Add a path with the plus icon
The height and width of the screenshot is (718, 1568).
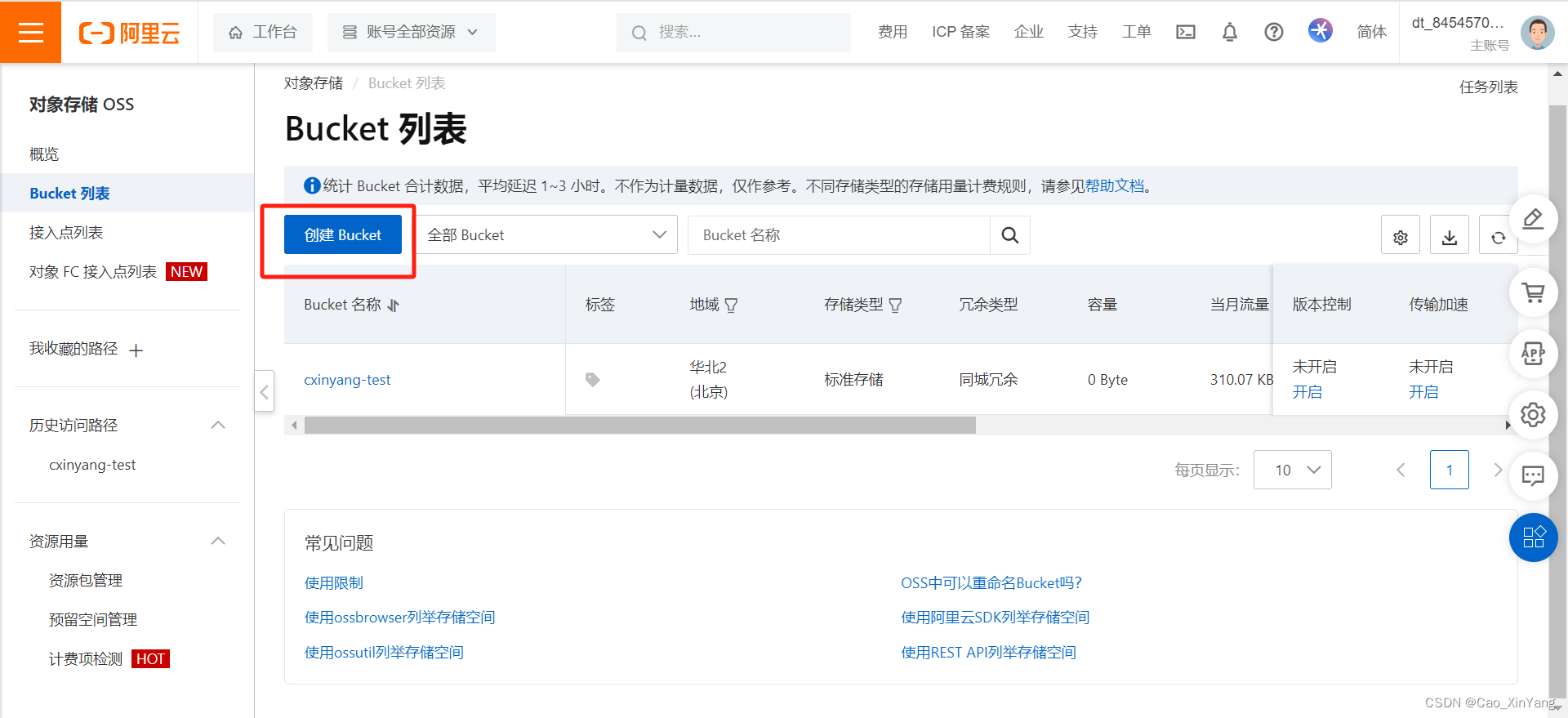tap(136, 350)
